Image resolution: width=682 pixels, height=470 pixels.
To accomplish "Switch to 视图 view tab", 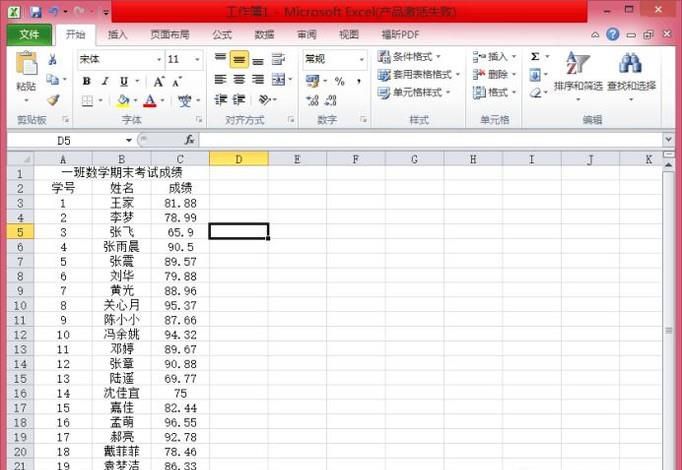I will coord(349,35).
